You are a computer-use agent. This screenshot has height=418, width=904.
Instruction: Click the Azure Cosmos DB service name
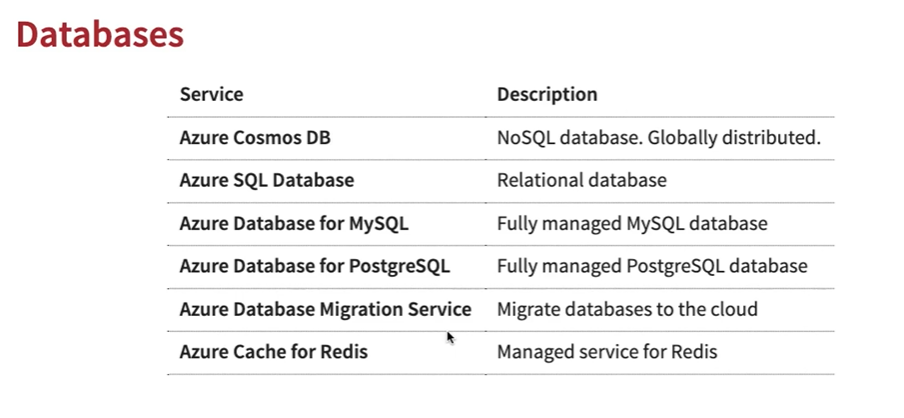pyautogui.click(x=255, y=138)
